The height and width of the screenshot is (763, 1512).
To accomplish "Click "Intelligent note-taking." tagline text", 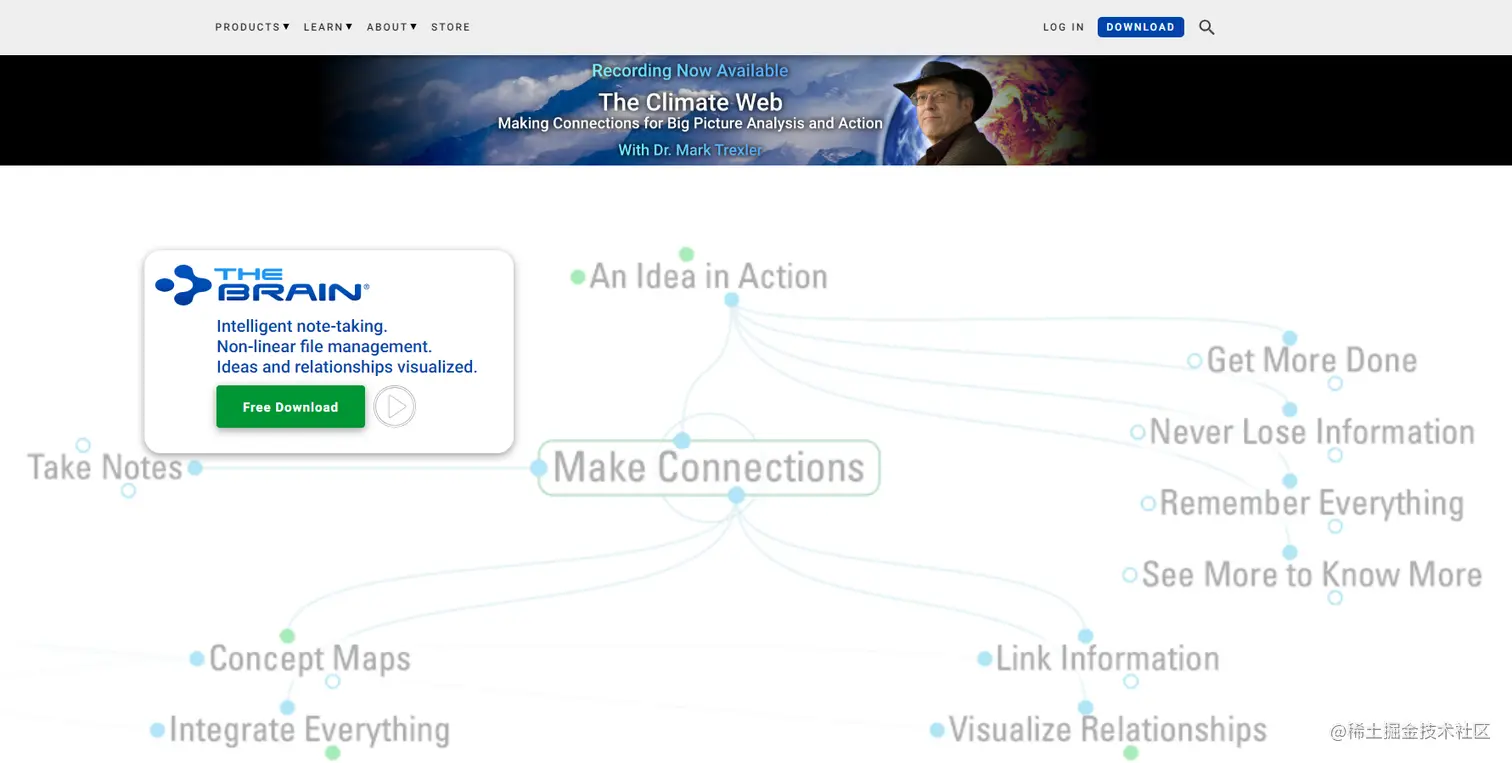I will pos(302,326).
